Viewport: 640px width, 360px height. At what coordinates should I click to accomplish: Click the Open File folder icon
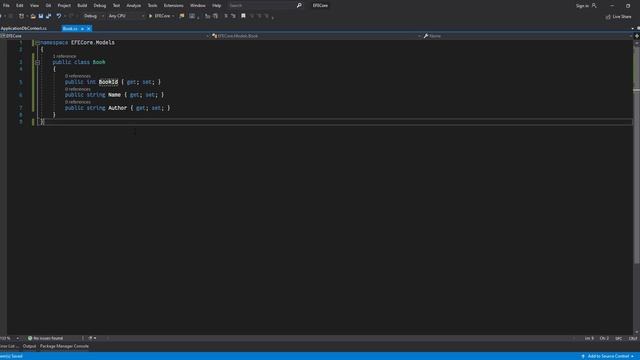tap(33, 16)
